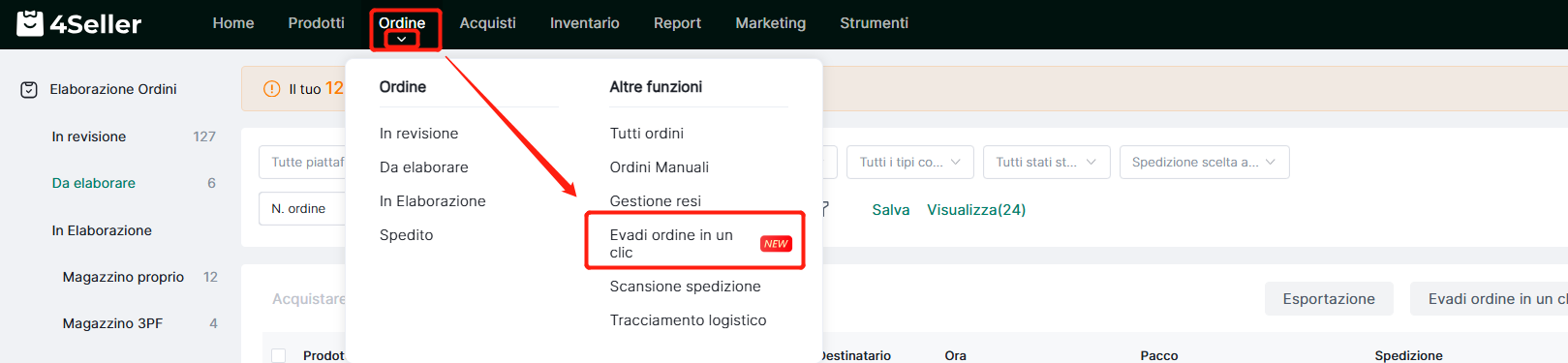
Task: Click the Salva link
Action: [x=891, y=210]
